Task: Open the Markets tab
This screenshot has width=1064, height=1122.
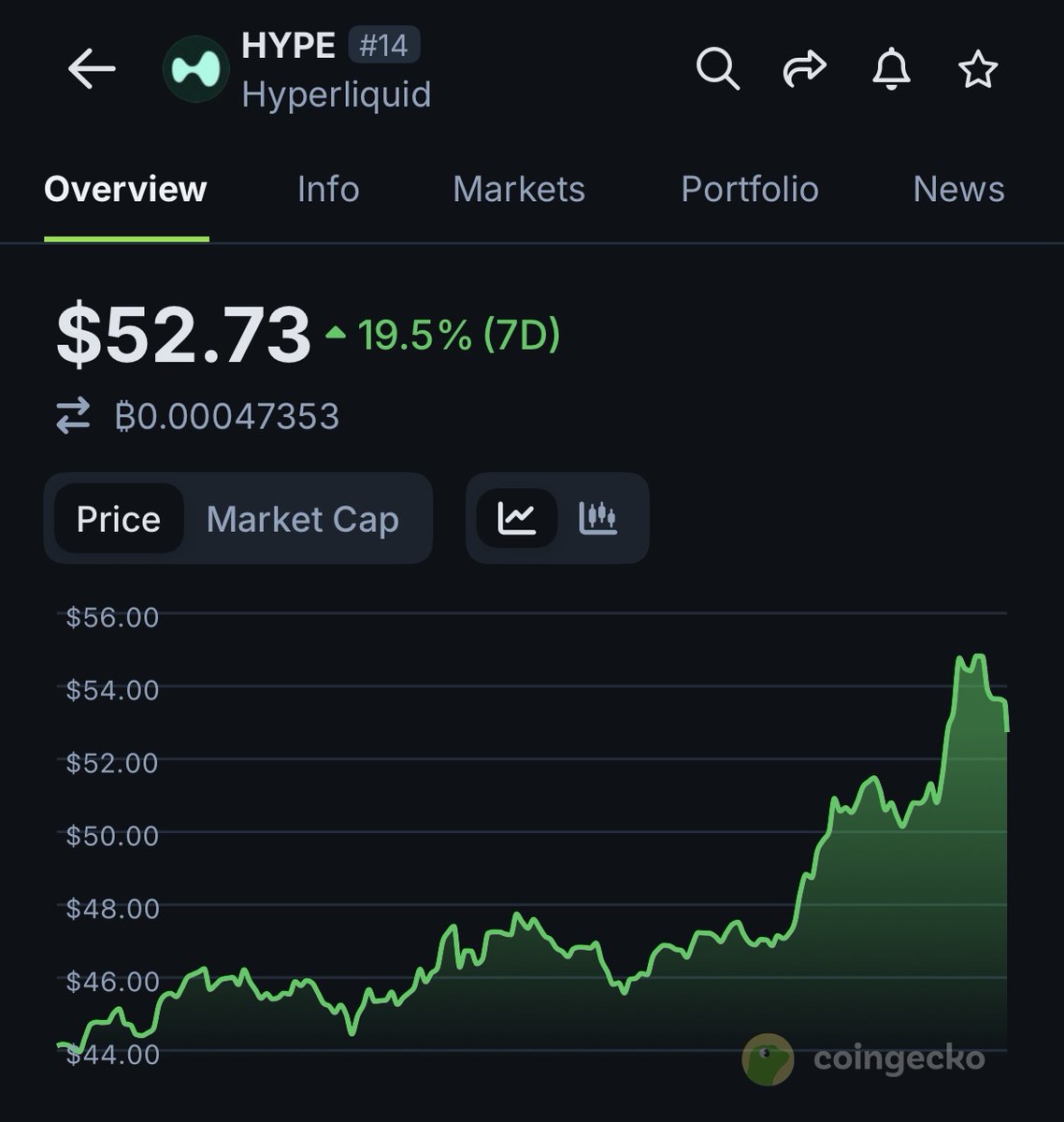Action: click(519, 189)
